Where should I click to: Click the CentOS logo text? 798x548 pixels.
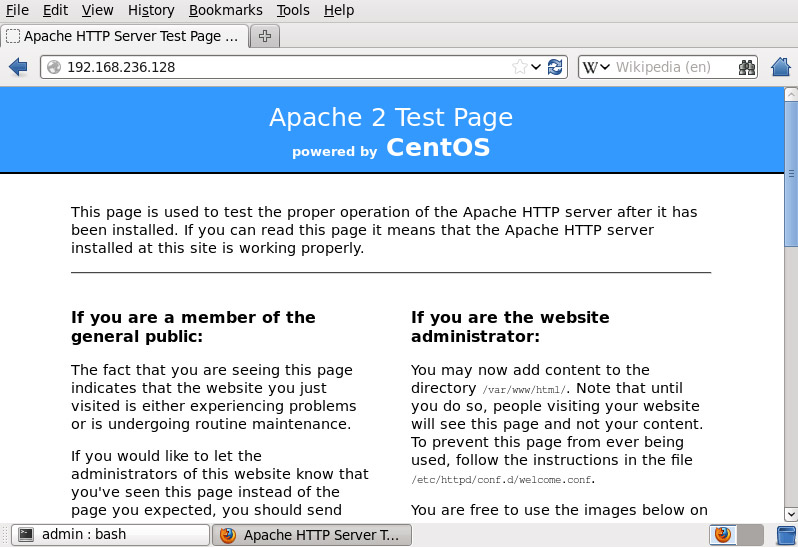[x=438, y=148]
